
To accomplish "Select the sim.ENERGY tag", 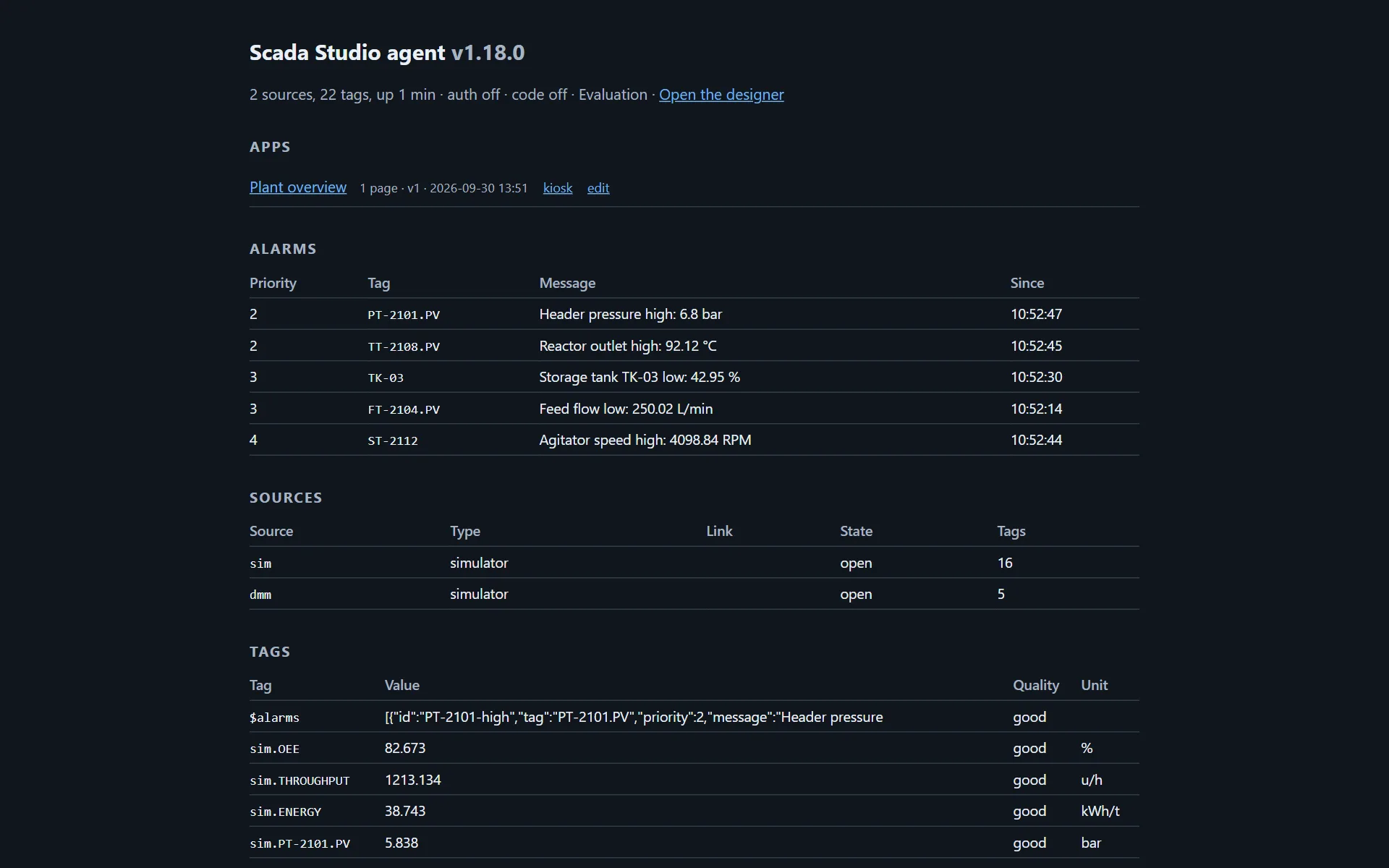I will point(285,812).
